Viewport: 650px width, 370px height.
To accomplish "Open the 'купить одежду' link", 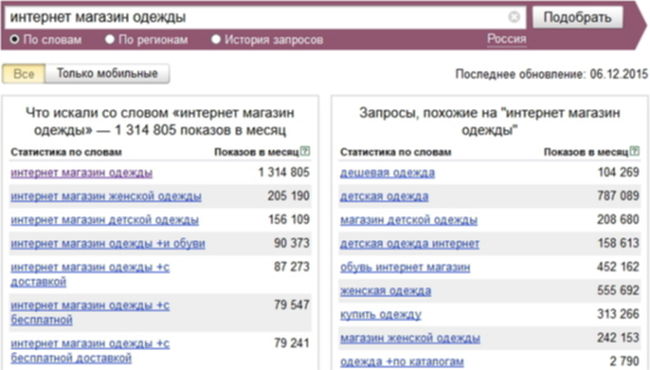I will (x=381, y=314).
